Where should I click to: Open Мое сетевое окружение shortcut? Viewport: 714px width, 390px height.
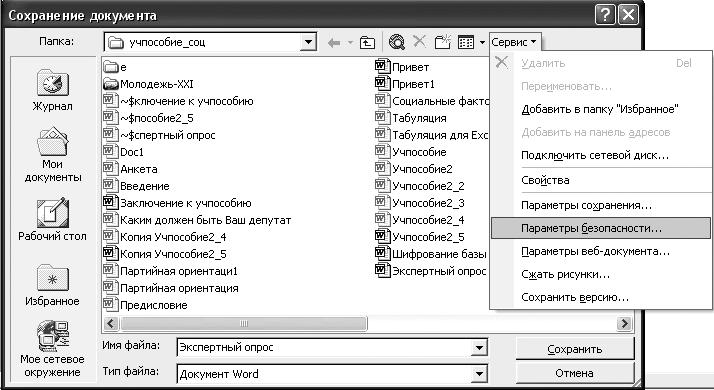pyautogui.click(x=52, y=349)
